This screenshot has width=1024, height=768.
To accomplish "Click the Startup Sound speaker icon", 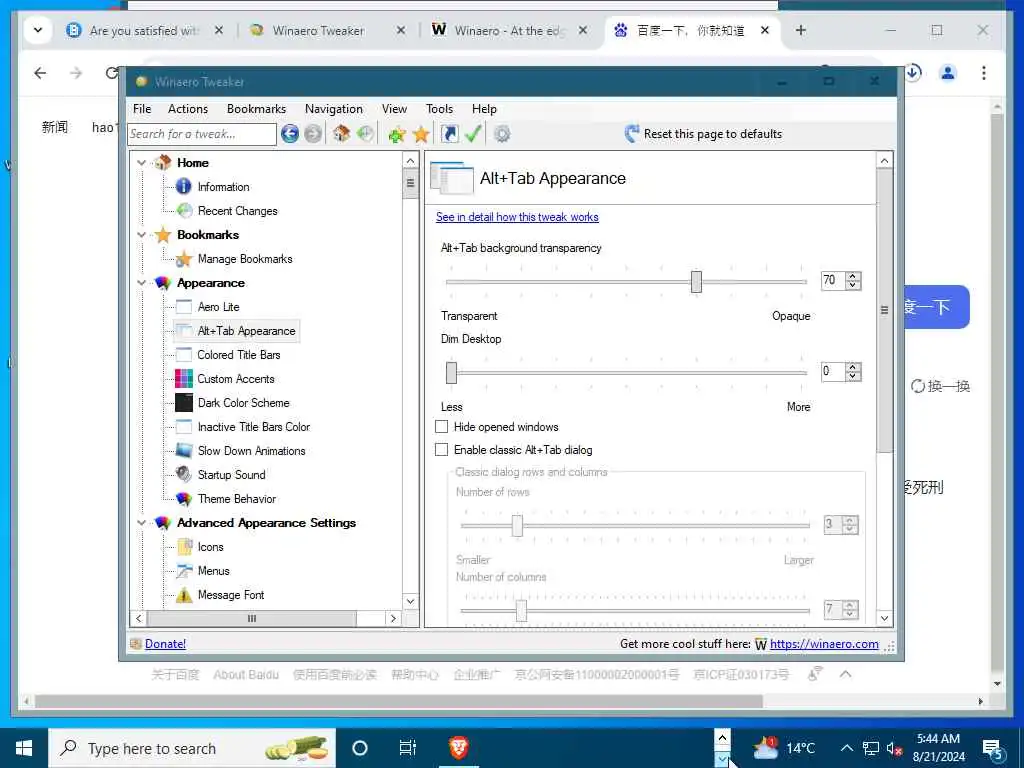I will point(184,475).
